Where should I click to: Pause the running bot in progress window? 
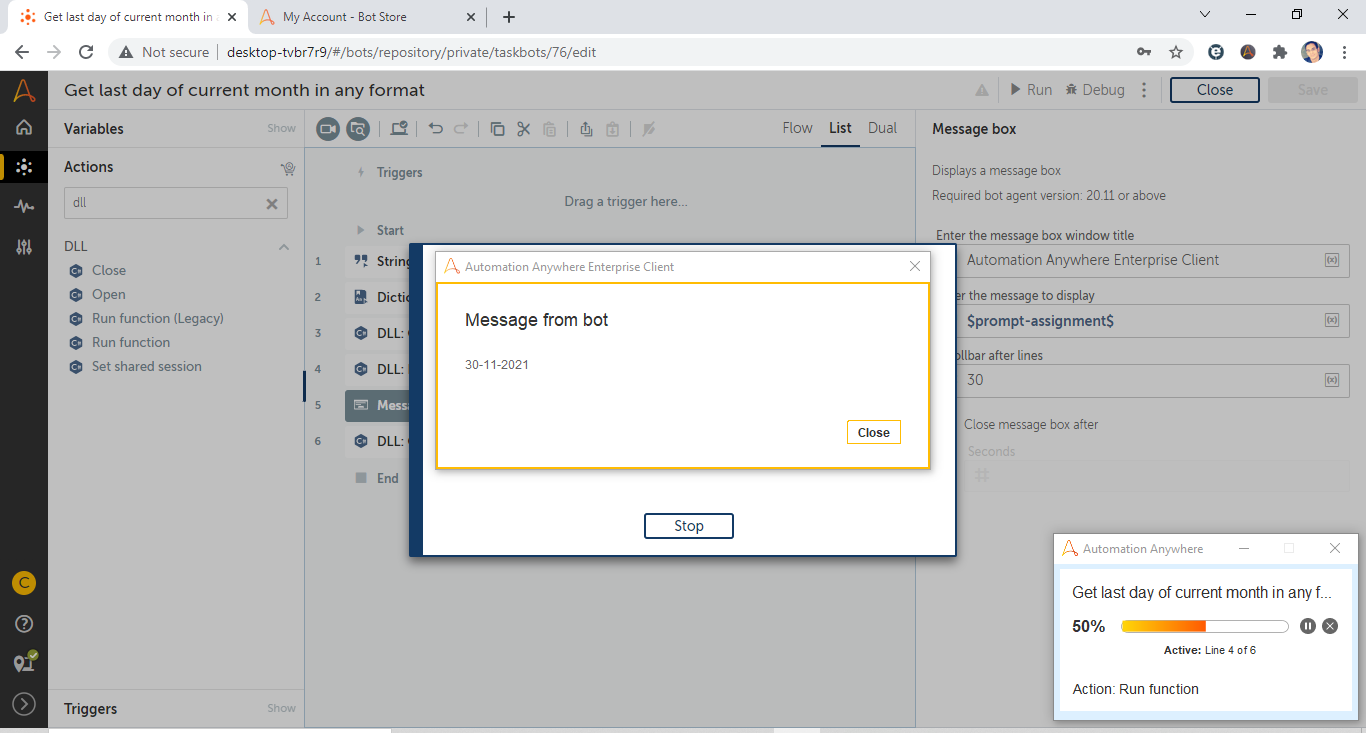(x=1308, y=626)
